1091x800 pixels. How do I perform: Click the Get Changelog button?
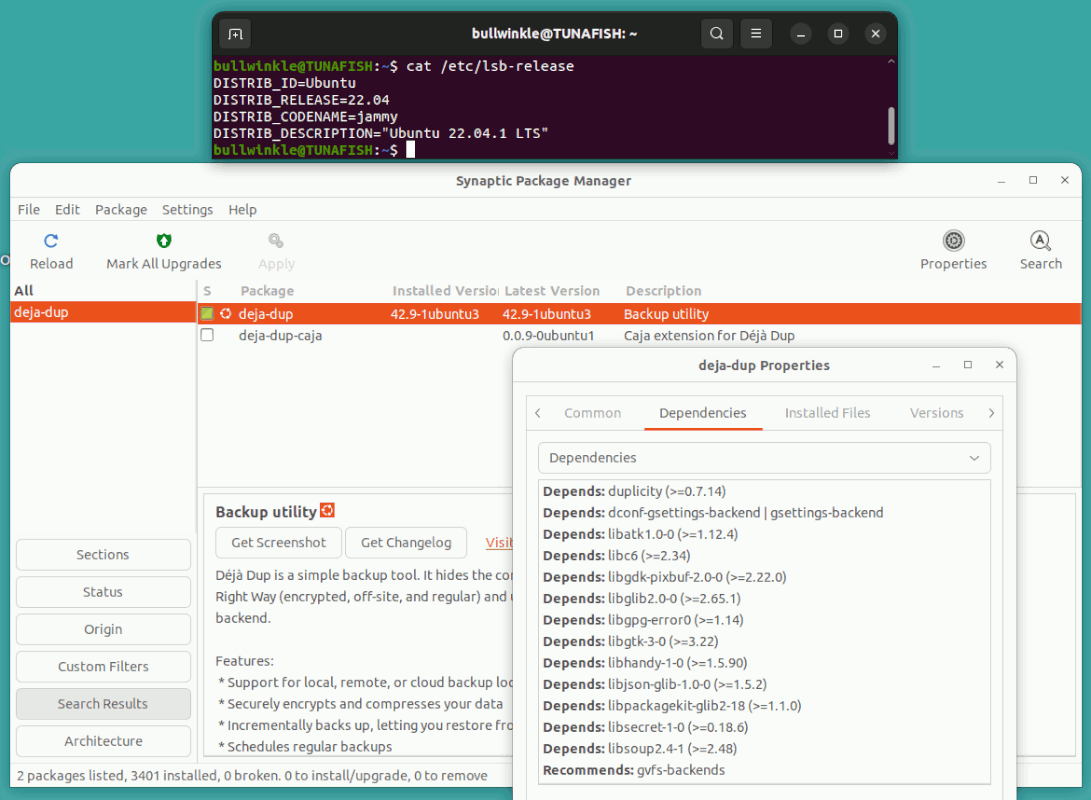point(406,543)
